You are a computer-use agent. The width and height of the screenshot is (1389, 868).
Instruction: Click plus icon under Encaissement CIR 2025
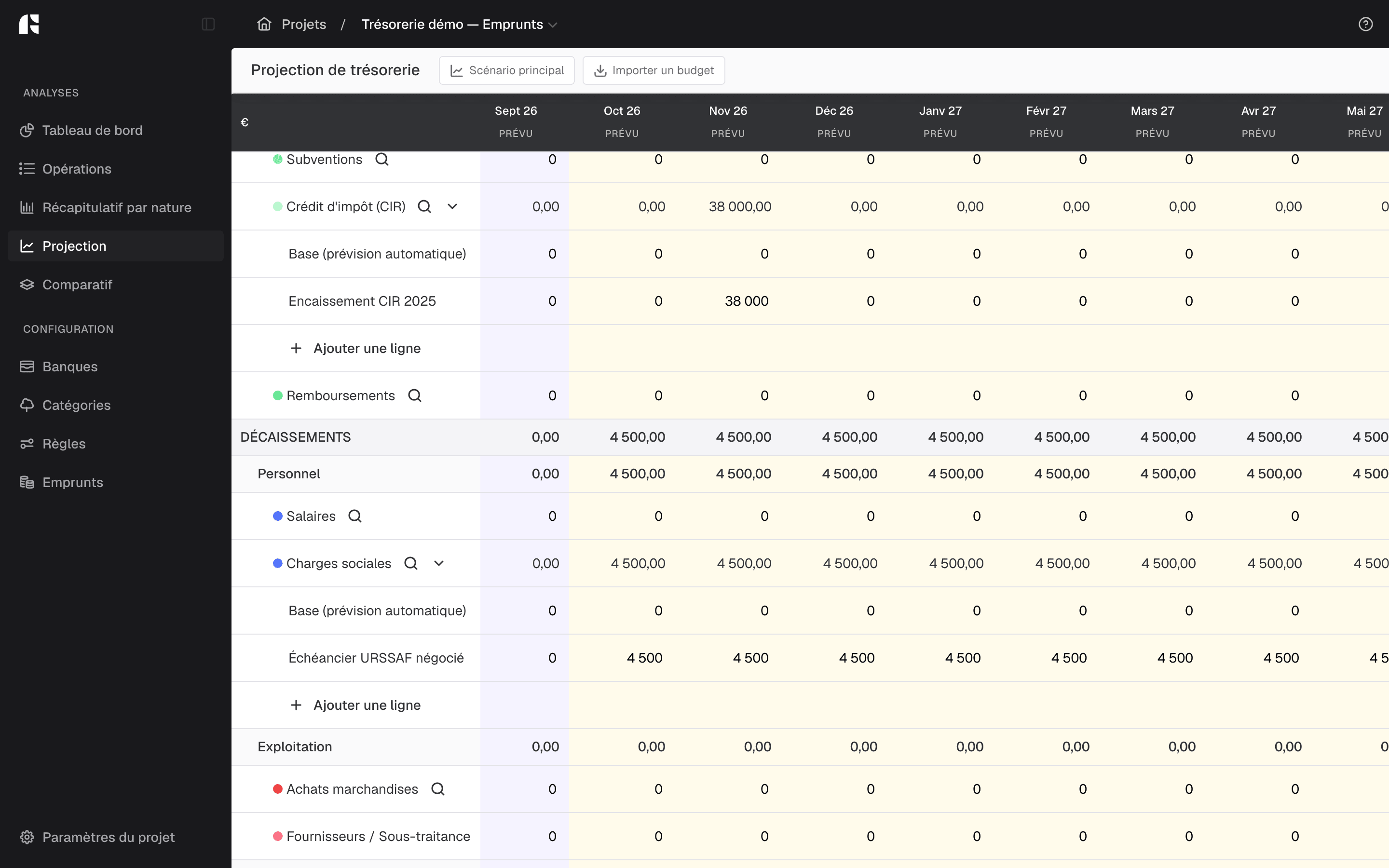pyautogui.click(x=296, y=349)
